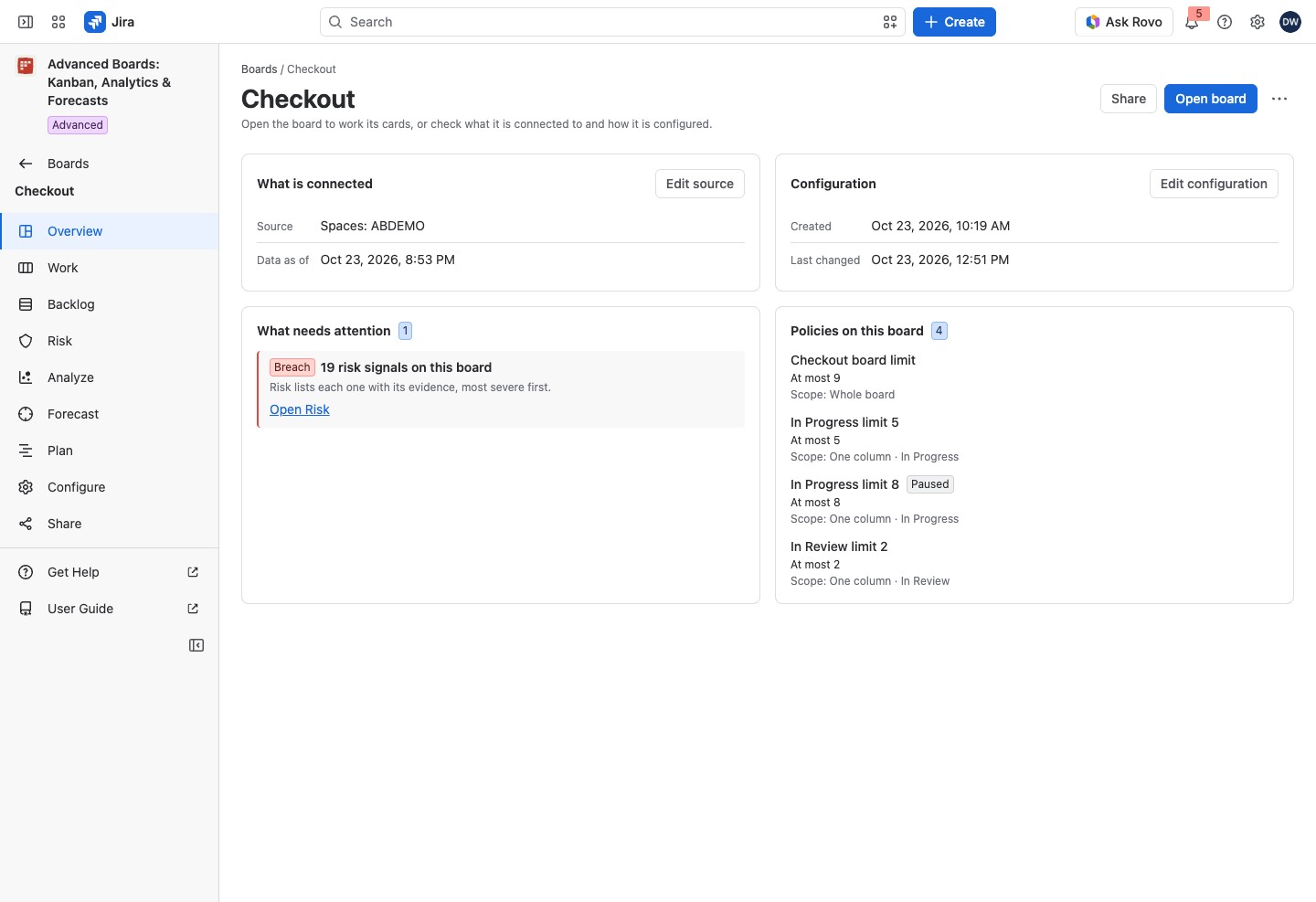1316x902 pixels.
Task: Open the Forecast section
Action: click(110, 414)
